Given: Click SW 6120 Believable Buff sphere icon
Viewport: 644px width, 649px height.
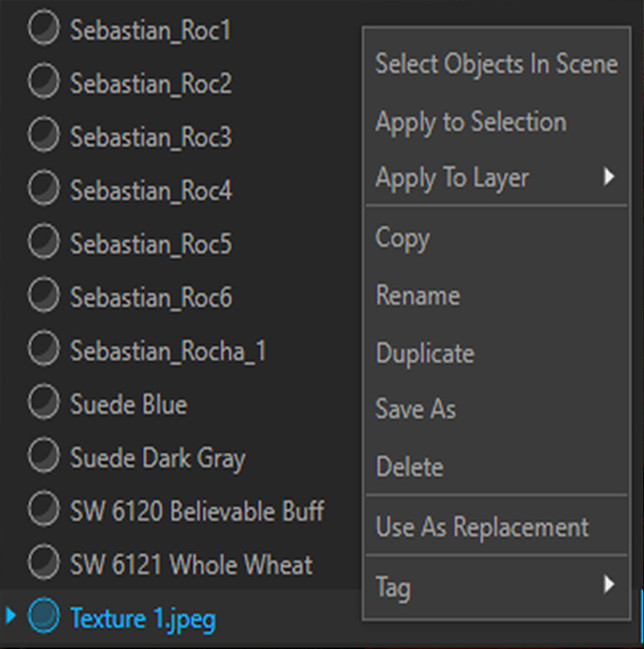Looking at the screenshot, I should pyautogui.click(x=43, y=510).
